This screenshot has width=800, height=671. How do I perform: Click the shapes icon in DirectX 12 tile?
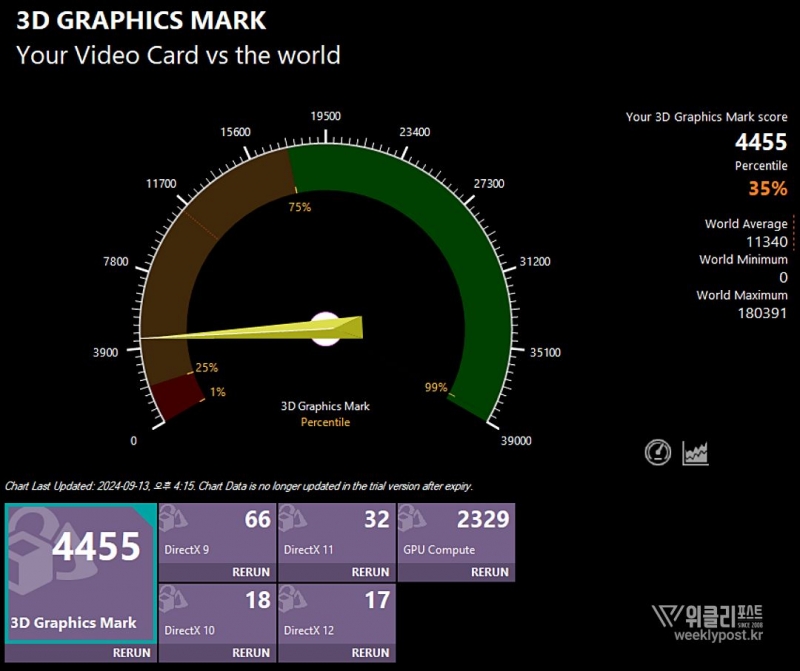point(292,601)
